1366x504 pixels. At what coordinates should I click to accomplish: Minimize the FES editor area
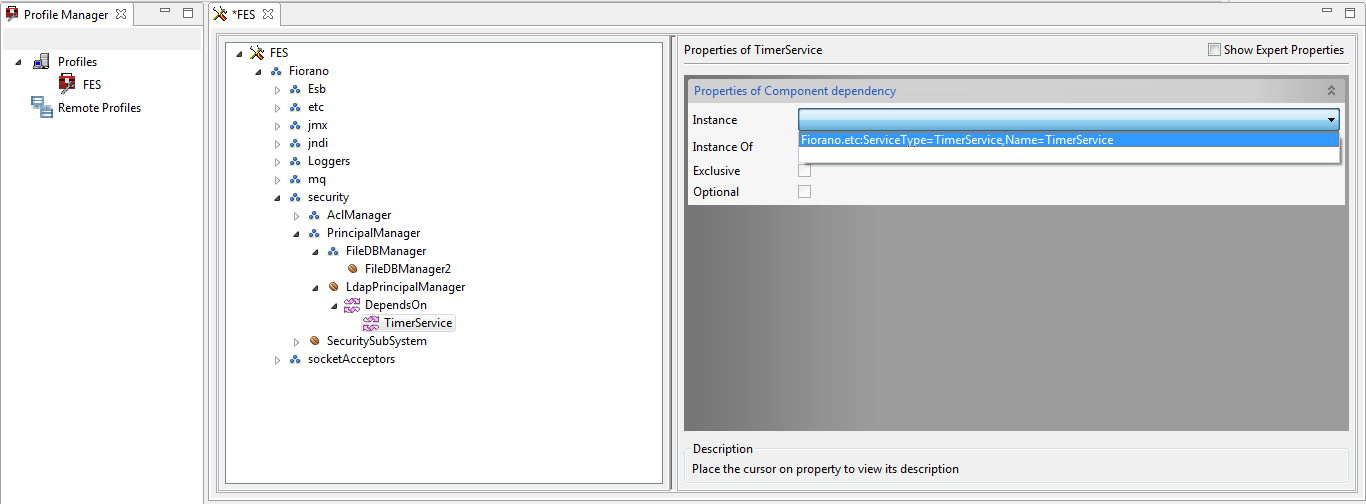tap(1327, 12)
